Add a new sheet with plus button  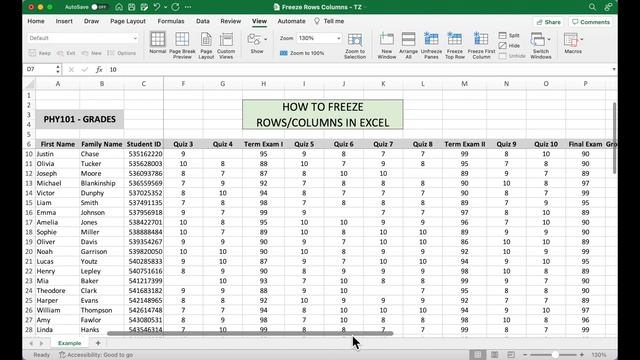tap(98, 343)
